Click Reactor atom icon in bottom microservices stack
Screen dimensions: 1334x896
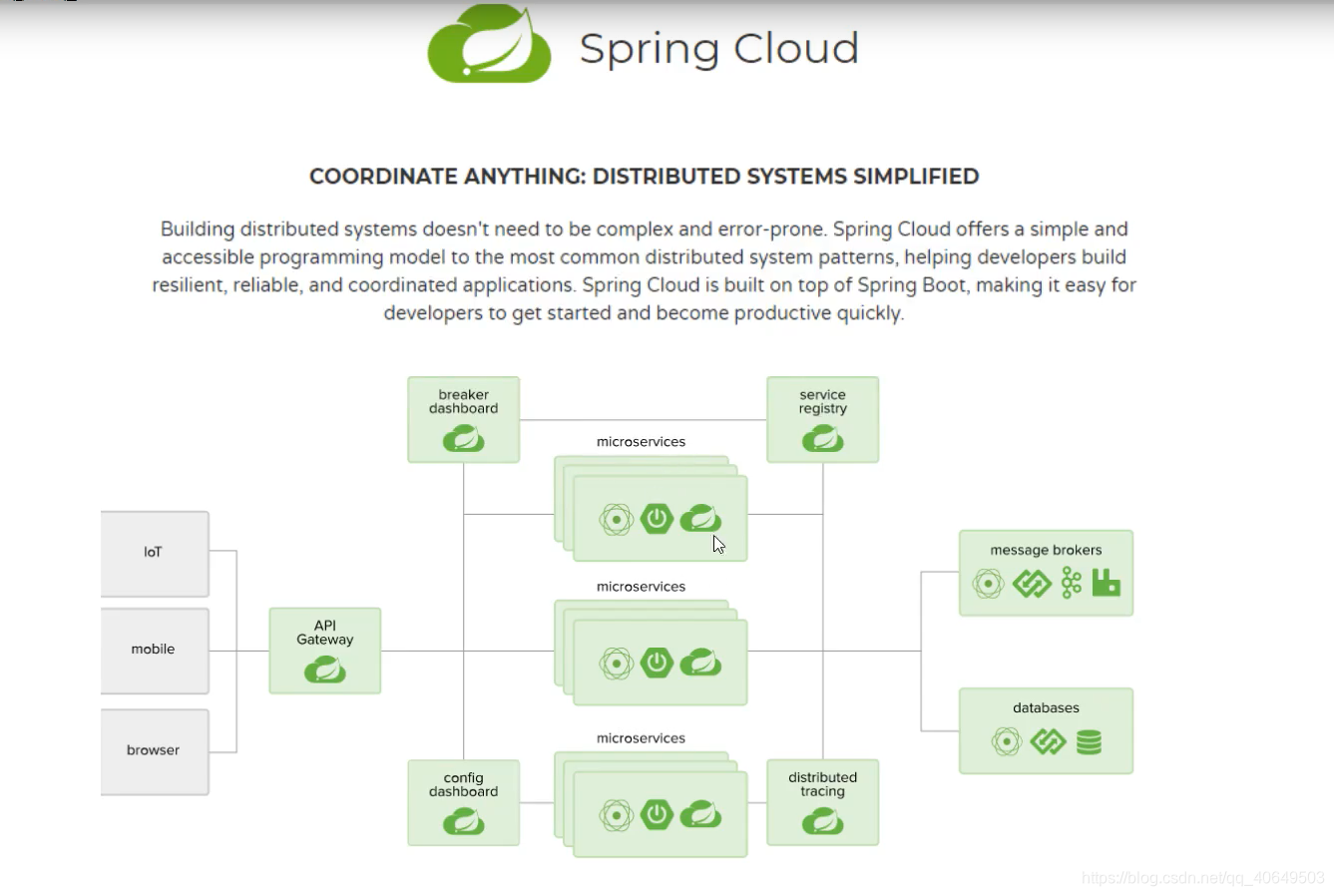point(617,815)
